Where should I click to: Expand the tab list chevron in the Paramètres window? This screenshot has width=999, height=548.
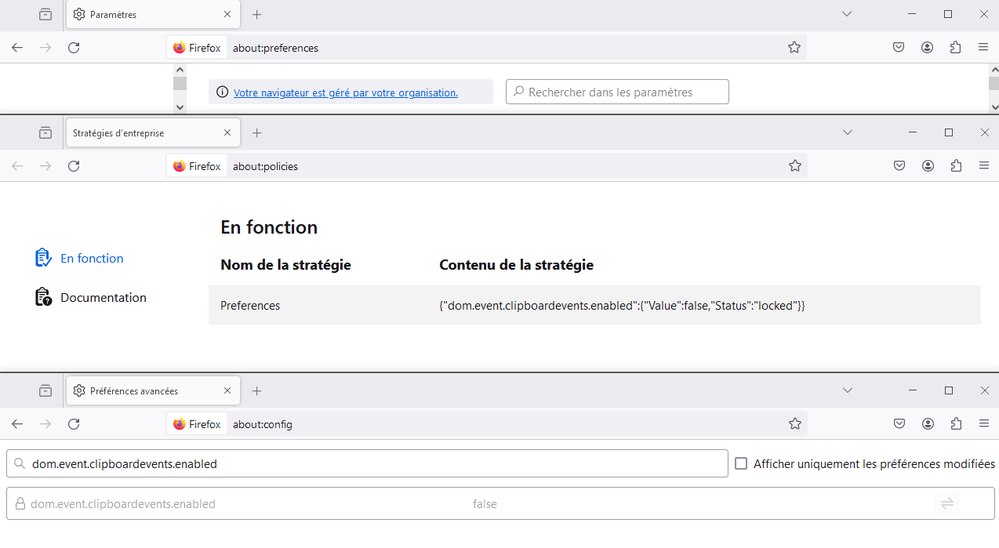point(847,15)
